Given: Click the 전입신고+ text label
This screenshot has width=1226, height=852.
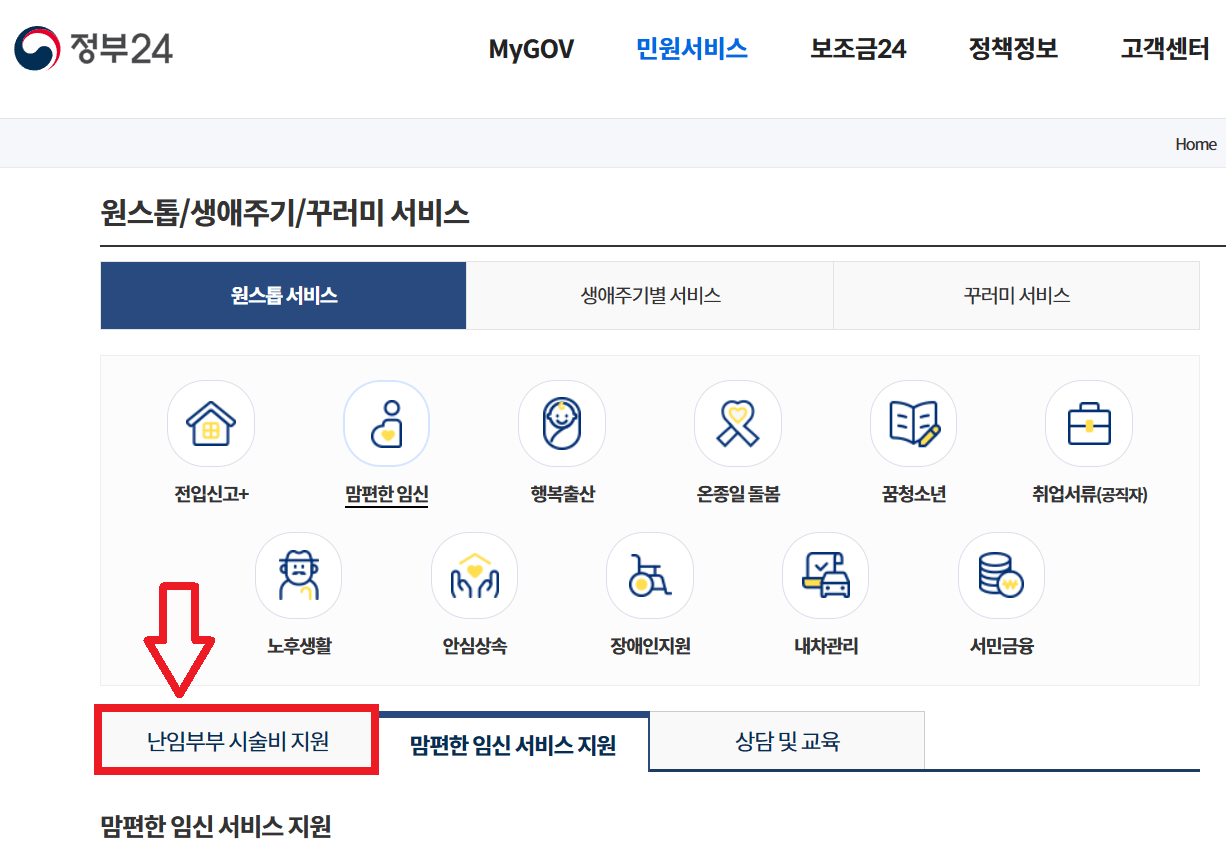Looking at the screenshot, I should (x=211, y=494).
